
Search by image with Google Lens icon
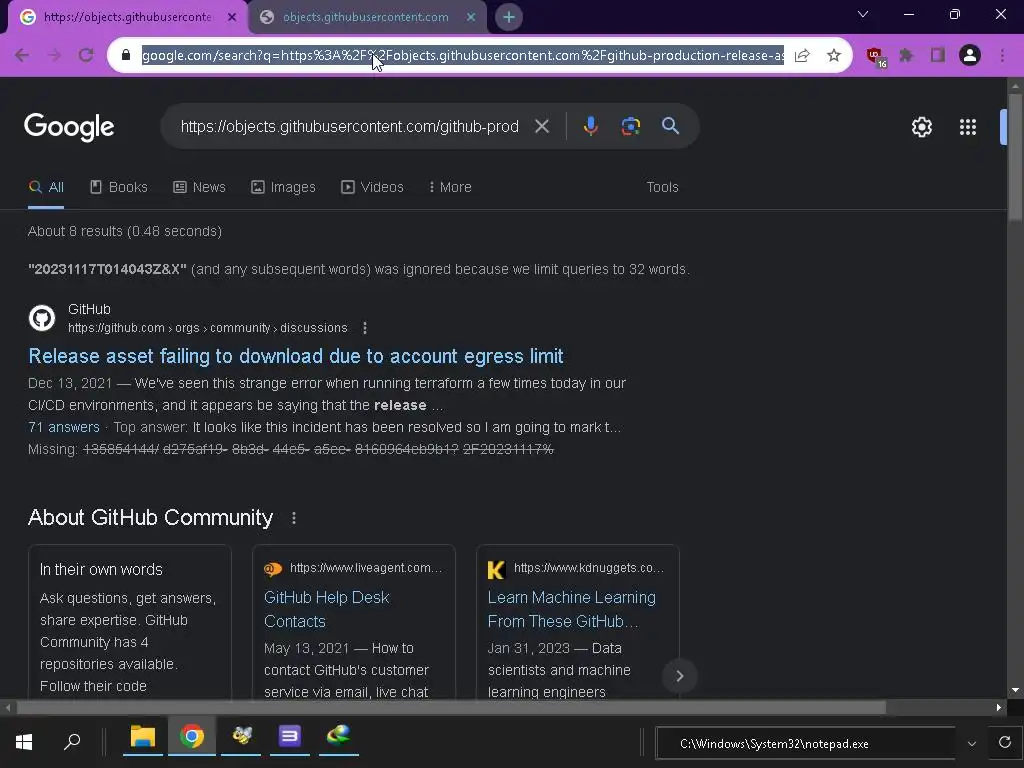click(631, 126)
